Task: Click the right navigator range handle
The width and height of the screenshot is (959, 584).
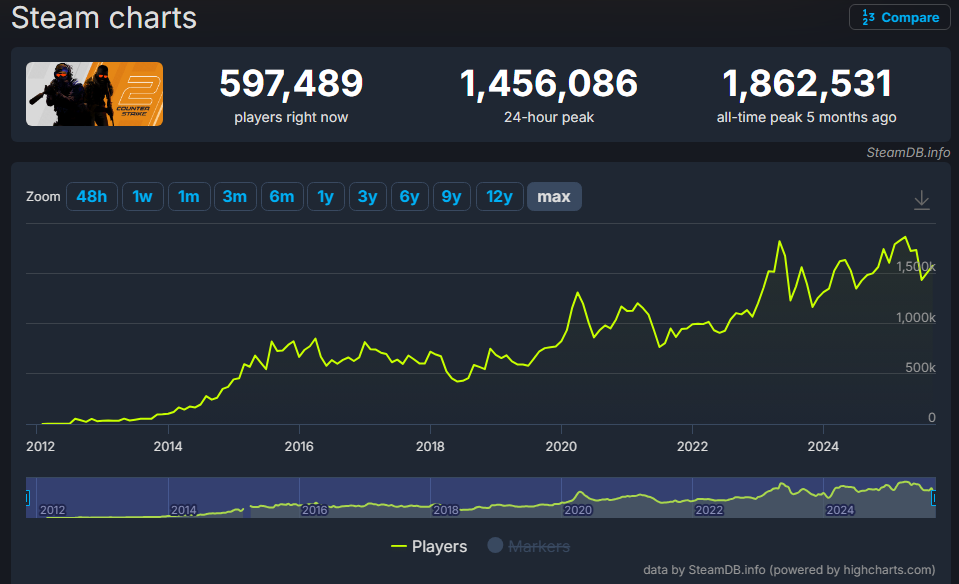Action: (933, 498)
